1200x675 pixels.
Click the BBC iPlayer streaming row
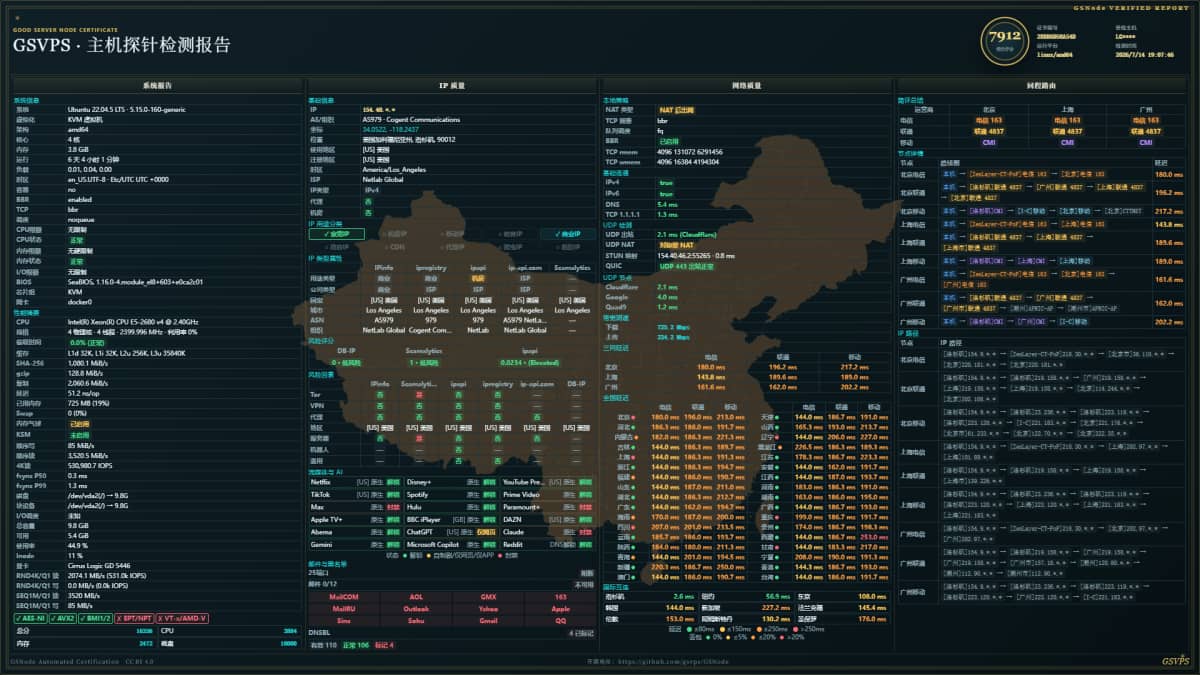452,519
